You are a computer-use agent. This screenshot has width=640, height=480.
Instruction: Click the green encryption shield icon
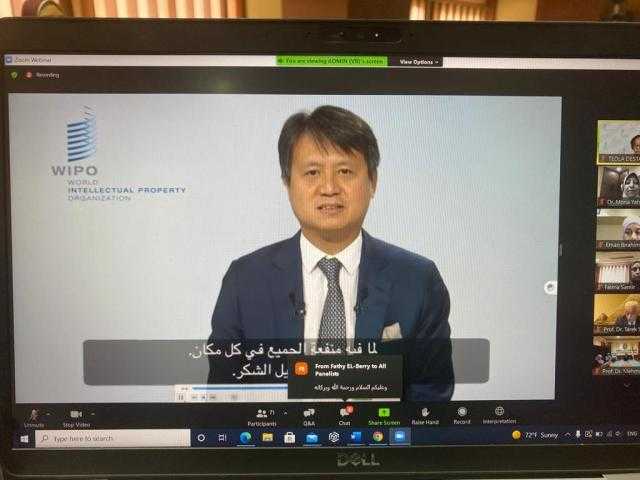point(14,75)
